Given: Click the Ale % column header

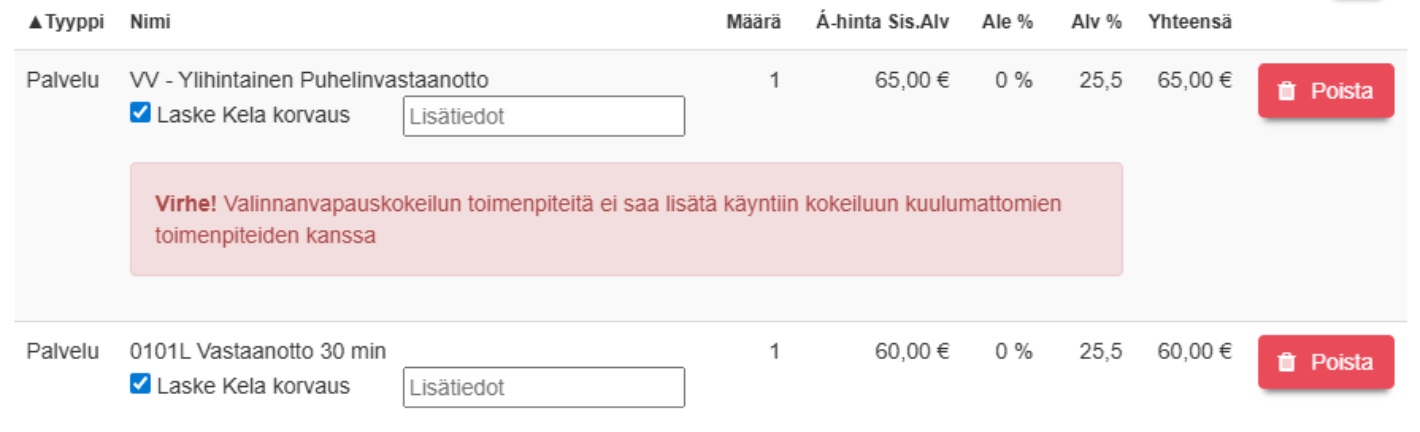Looking at the screenshot, I should coord(1007,22).
